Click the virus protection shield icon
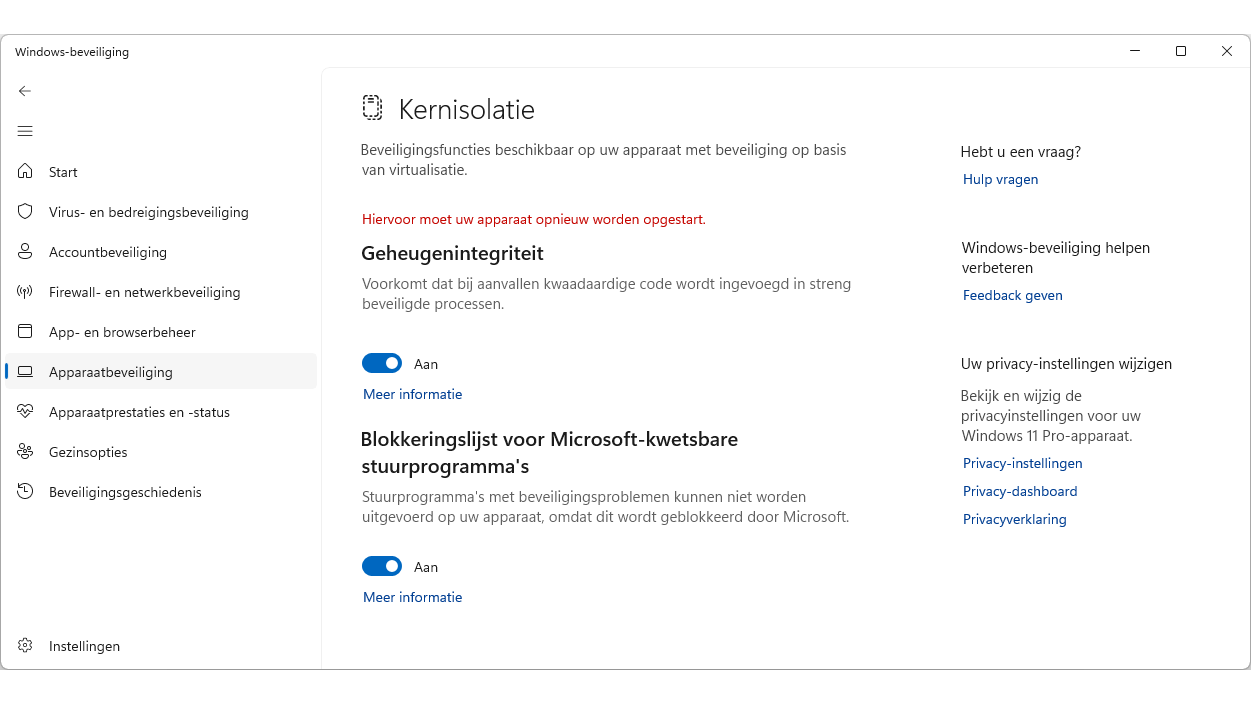1251x704 pixels. [x=25, y=212]
